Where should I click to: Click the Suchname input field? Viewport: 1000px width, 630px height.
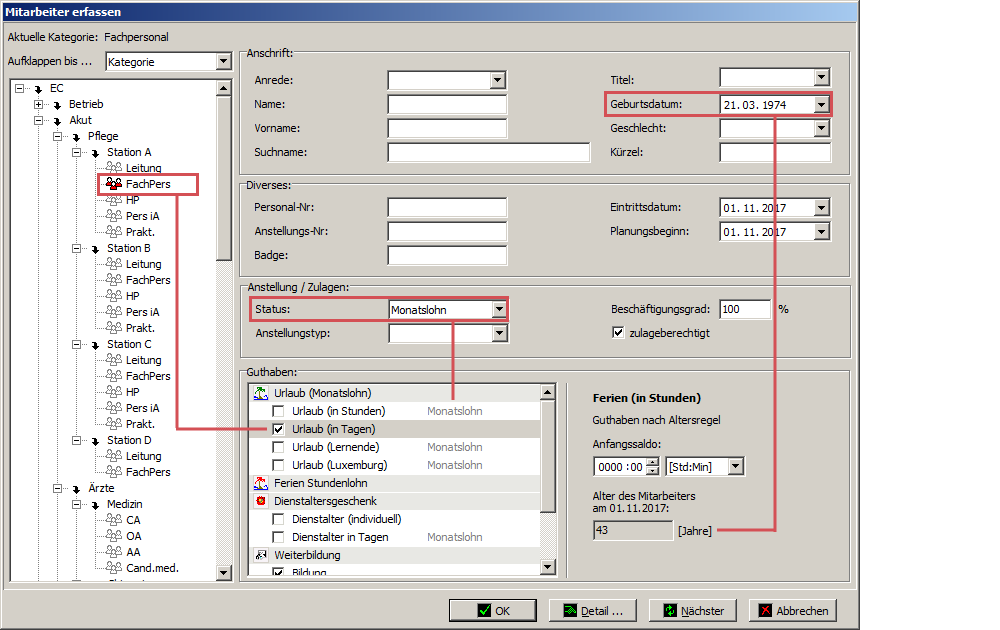pyautogui.click(x=489, y=152)
